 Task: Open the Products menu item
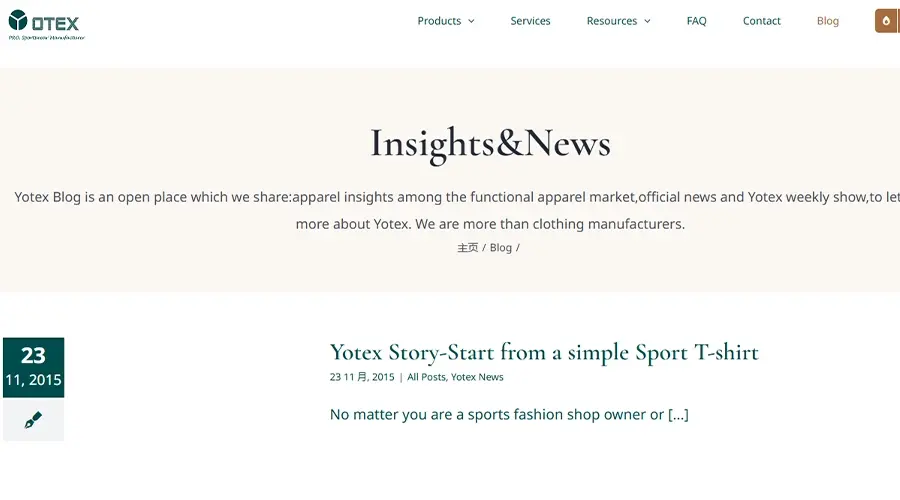pos(439,21)
